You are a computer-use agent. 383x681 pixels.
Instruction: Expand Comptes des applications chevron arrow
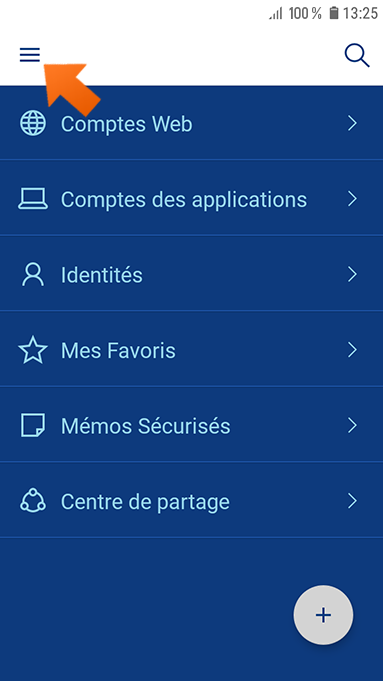click(353, 199)
